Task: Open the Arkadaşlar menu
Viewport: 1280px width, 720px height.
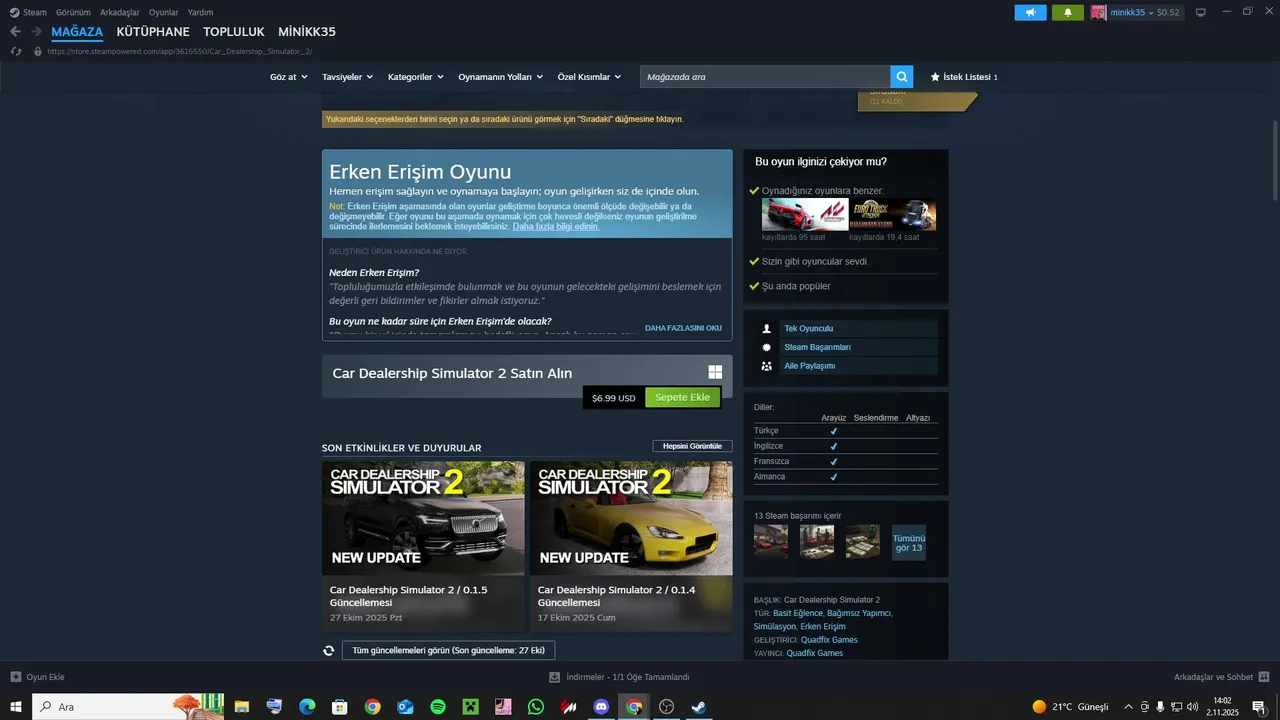Action: 119,12
